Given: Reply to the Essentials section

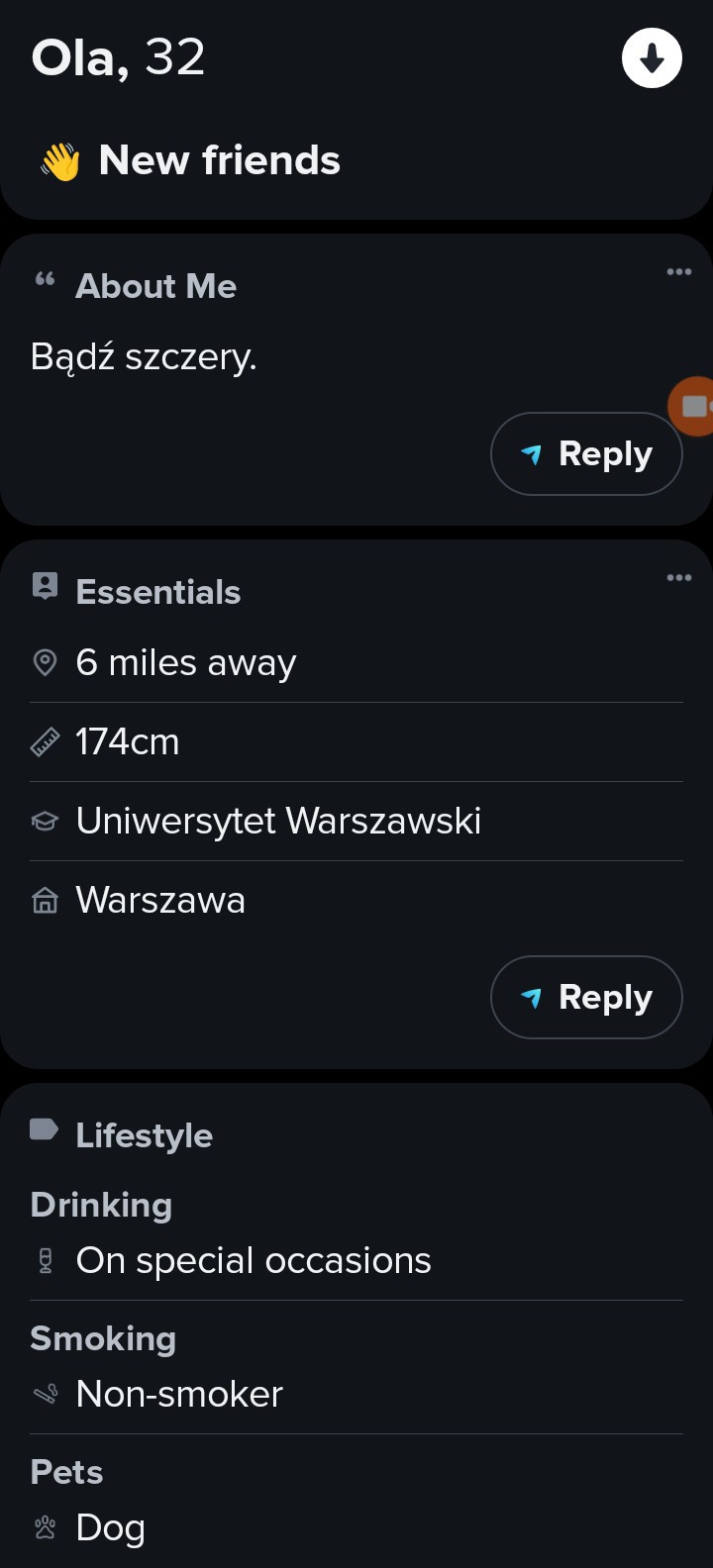Looking at the screenshot, I should [x=586, y=998].
